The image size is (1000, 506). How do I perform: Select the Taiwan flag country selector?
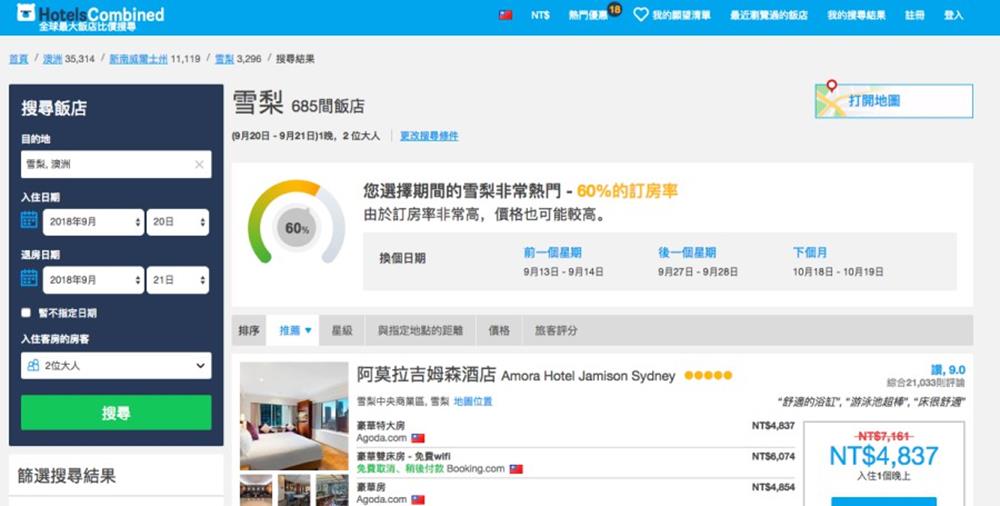(x=506, y=15)
